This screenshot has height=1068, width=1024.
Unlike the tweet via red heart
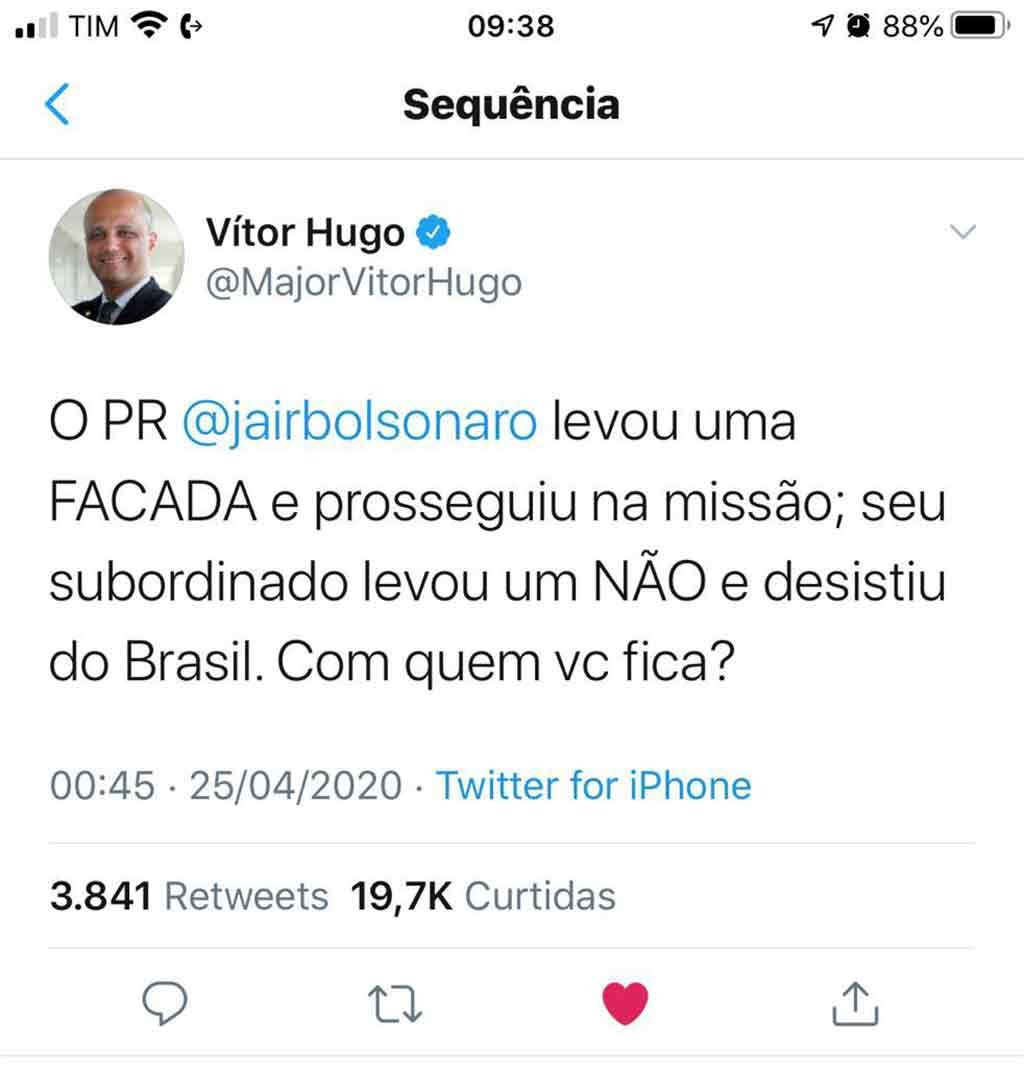coord(625,1003)
